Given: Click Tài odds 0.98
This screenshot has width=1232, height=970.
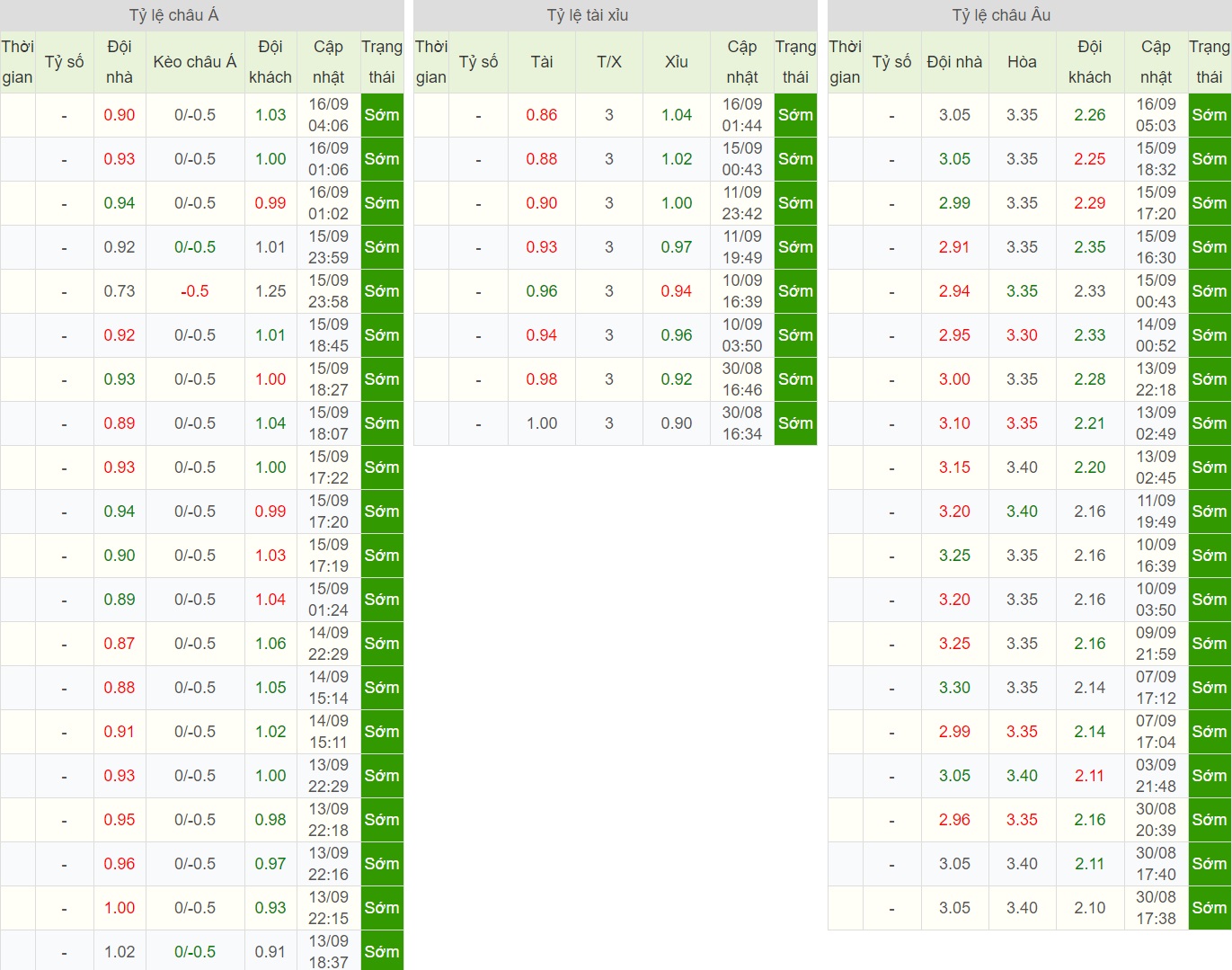Looking at the screenshot, I should point(542,379).
